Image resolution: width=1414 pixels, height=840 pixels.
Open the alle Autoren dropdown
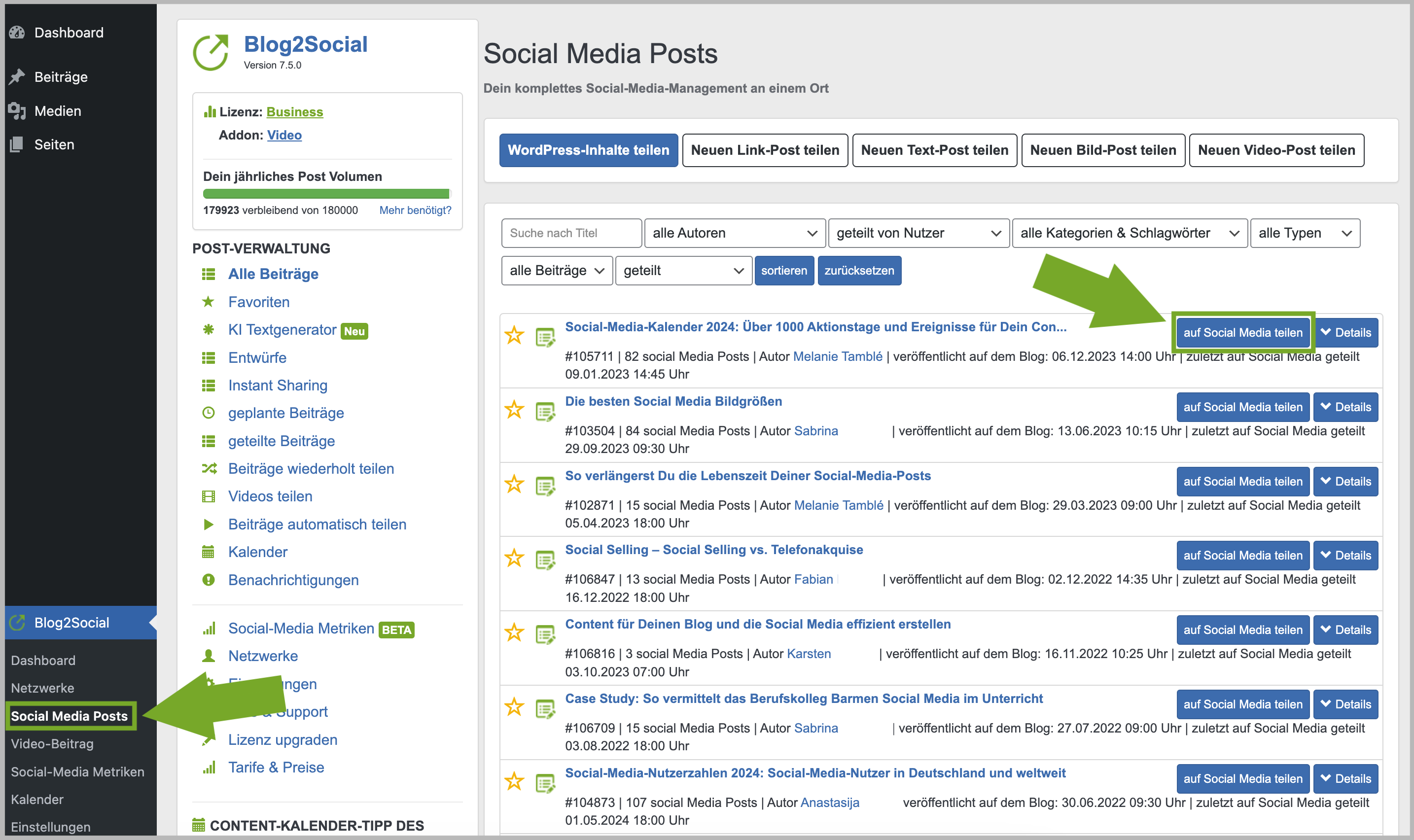coord(734,233)
